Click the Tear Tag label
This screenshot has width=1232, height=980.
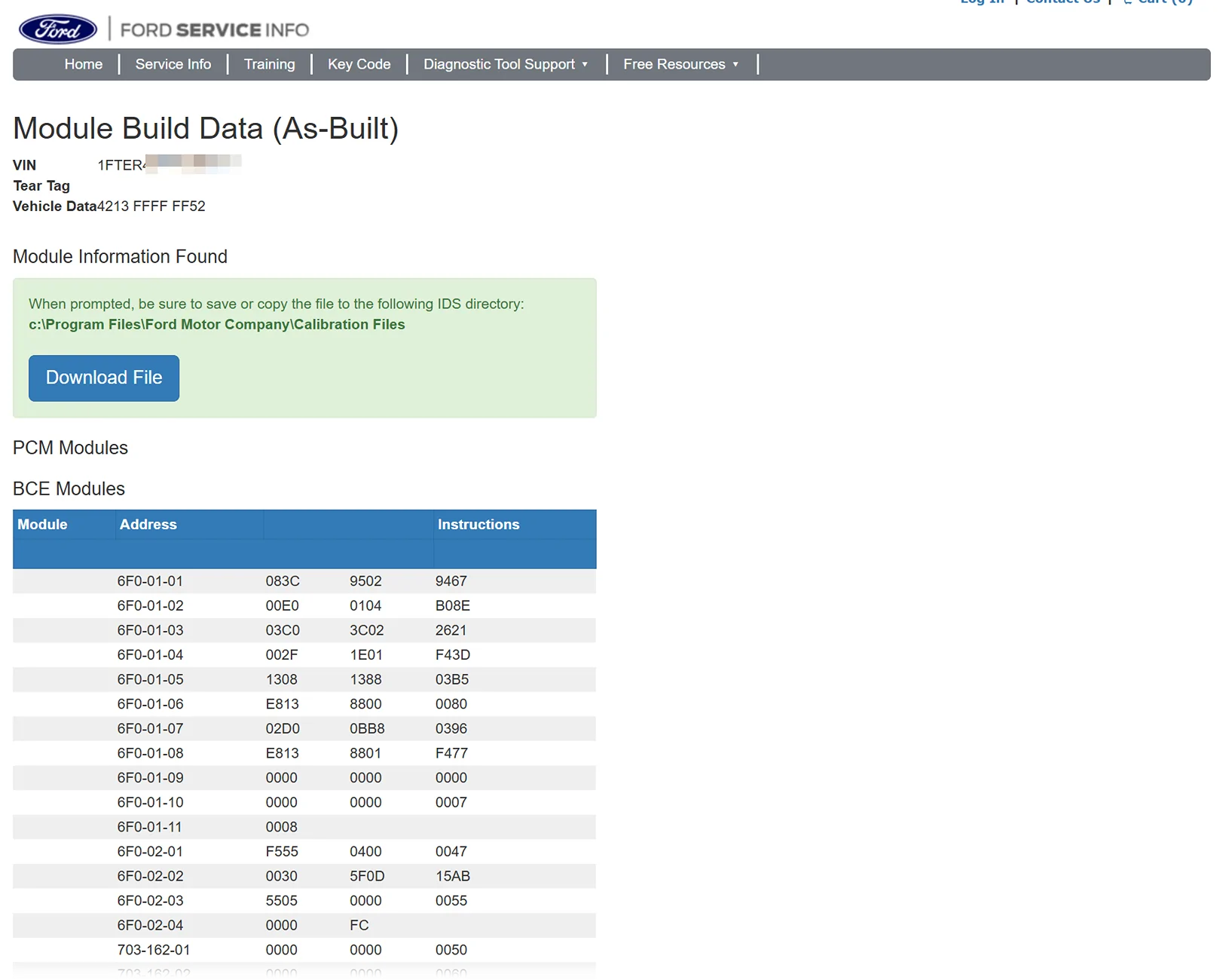point(41,185)
